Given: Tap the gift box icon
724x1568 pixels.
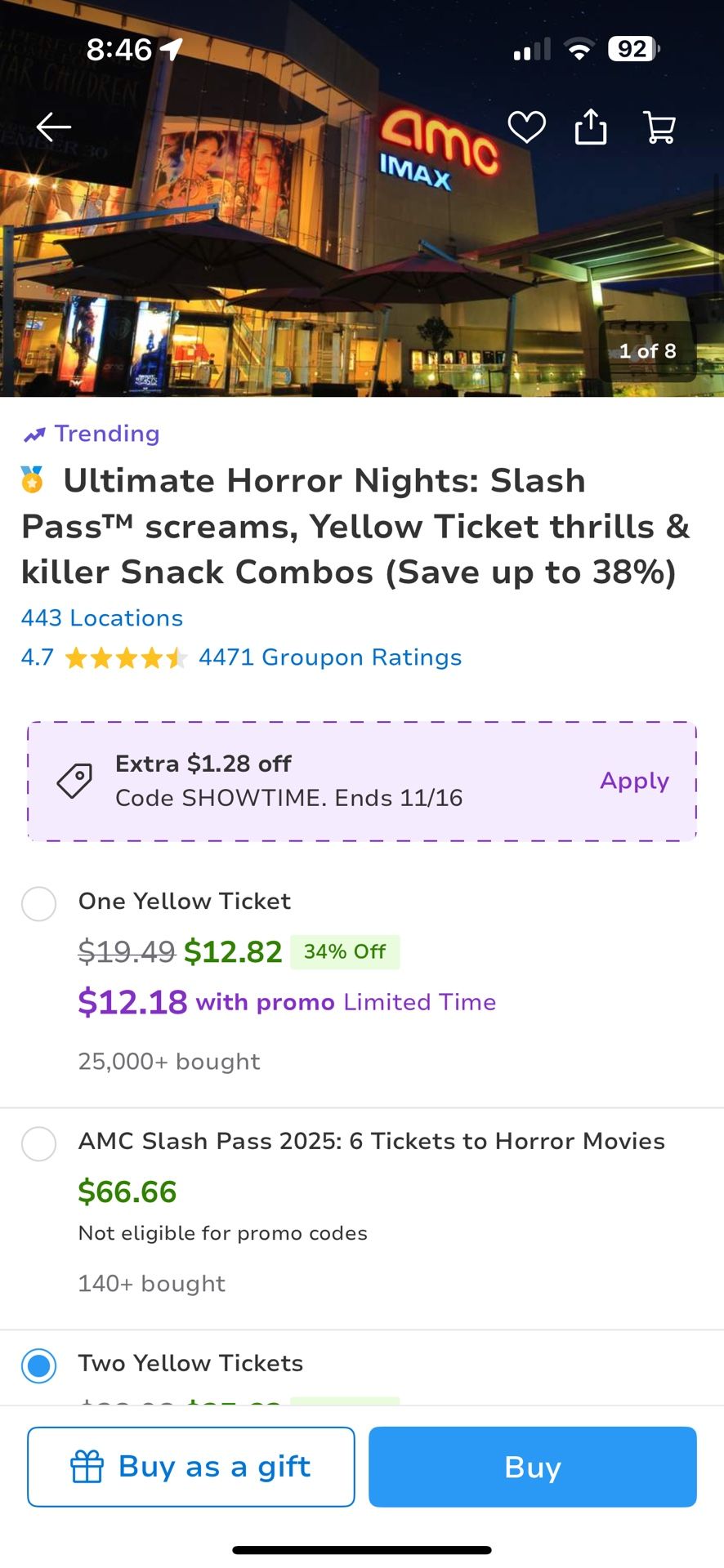Looking at the screenshot, I should pyautogui.click(x=87, y=1467).
